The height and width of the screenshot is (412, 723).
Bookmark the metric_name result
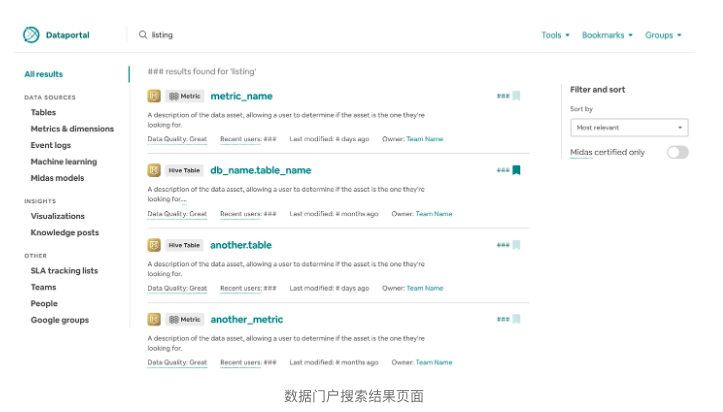pyautogui.click(x=516, y=96)
